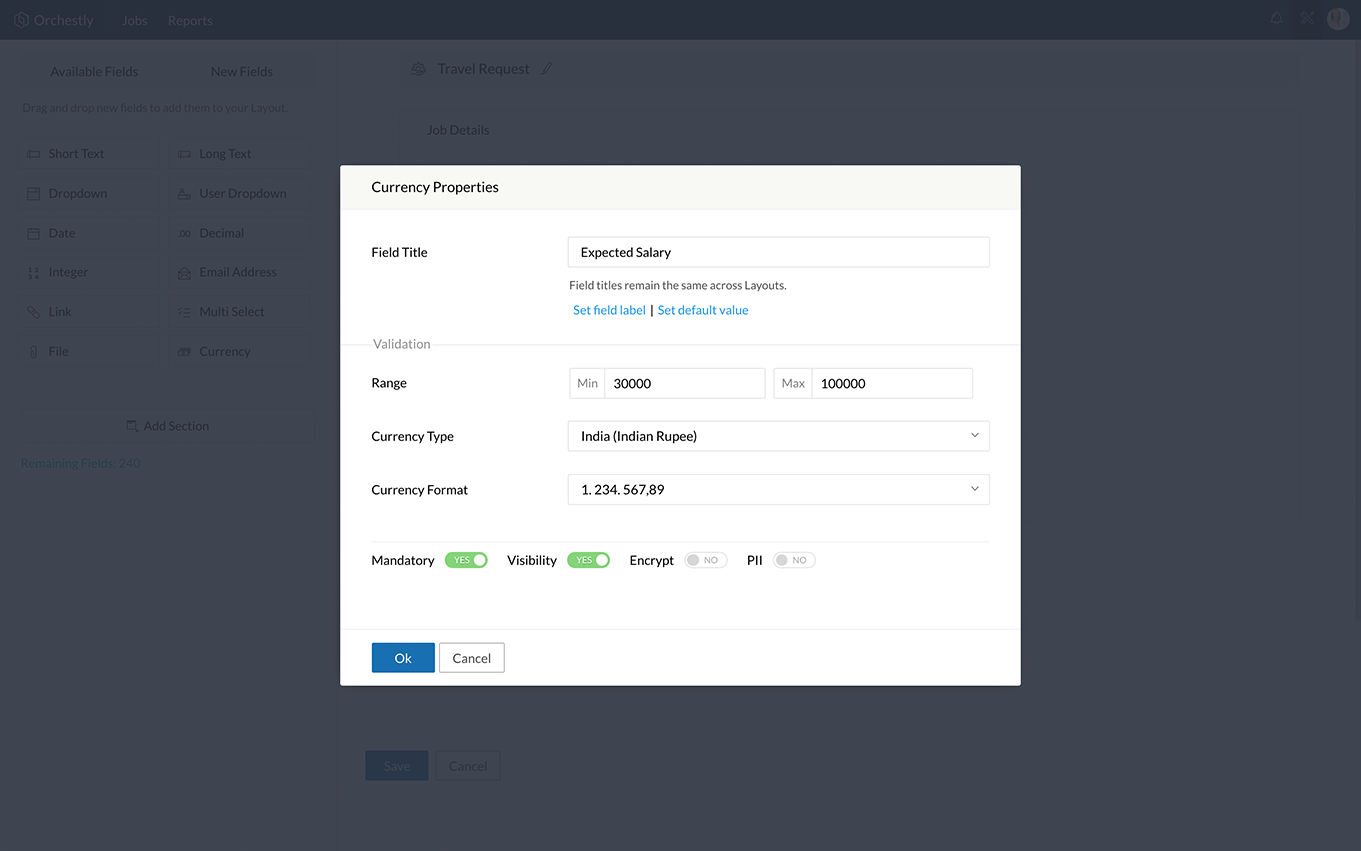
Task: Click the background Cancel button below layout
Action: pos(467,766)
